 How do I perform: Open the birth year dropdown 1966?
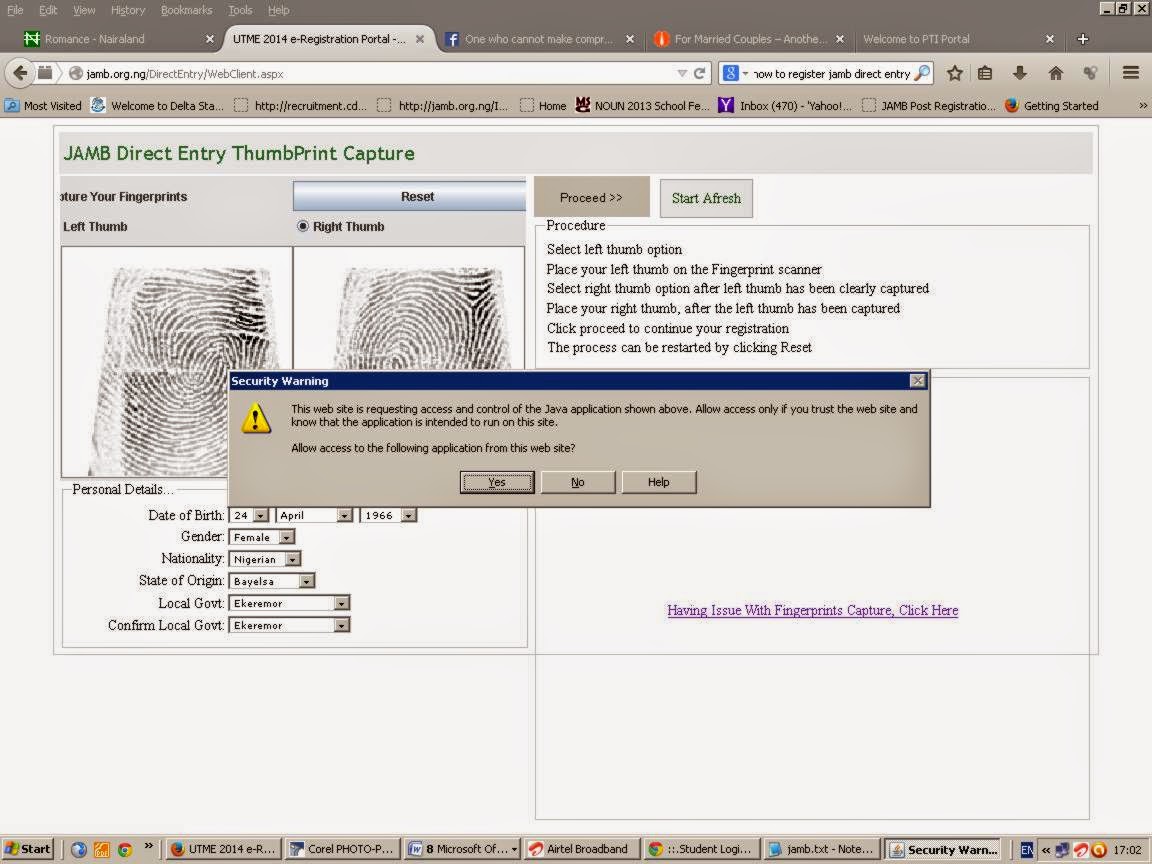(x=409, y=516)
